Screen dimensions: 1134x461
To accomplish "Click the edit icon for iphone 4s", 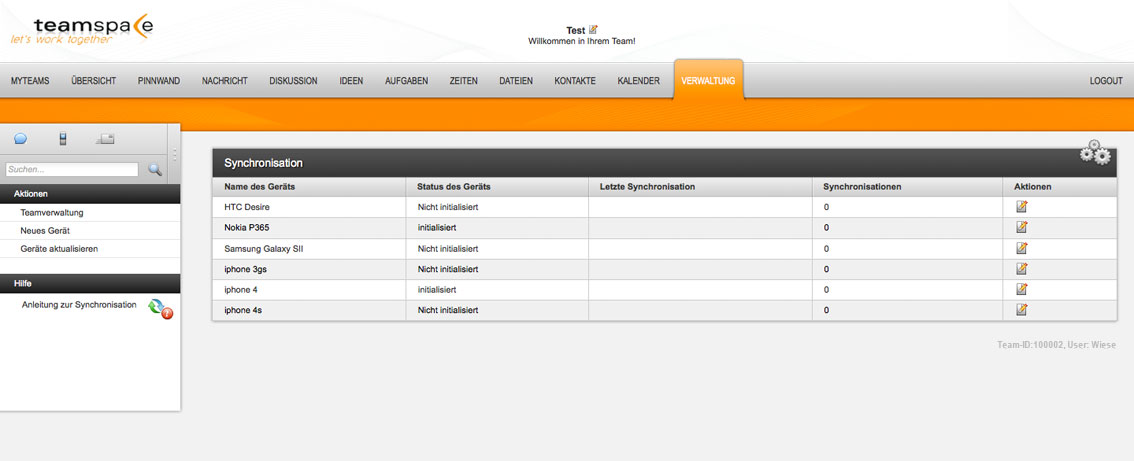I will pos(1021,310).
